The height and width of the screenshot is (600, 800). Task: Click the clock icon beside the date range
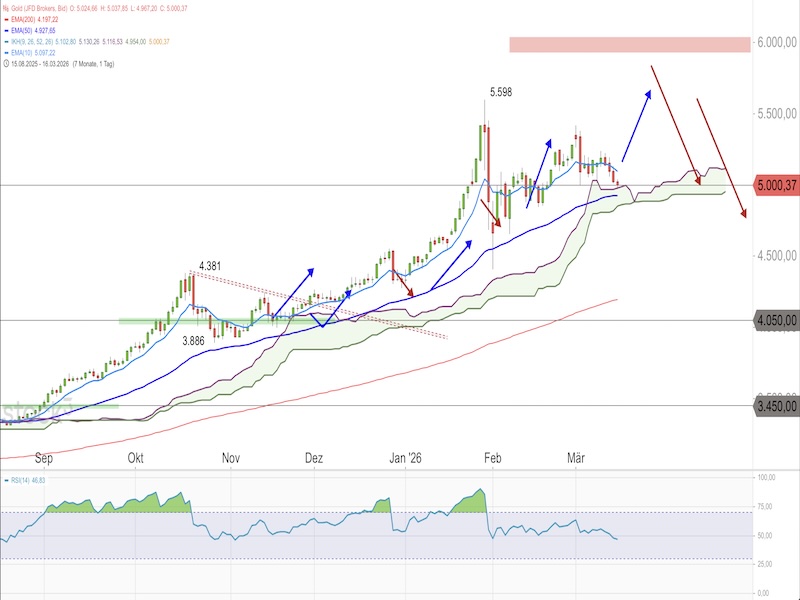[x=6, y=64]
